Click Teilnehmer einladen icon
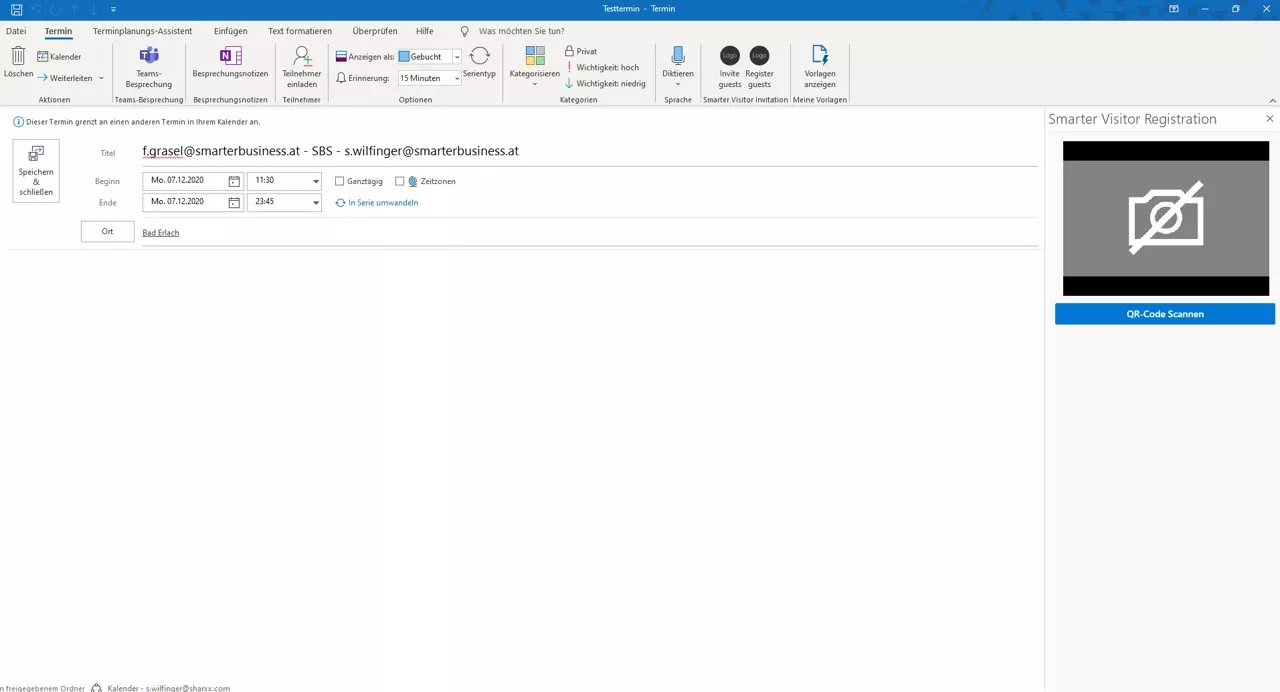1280x692 pixels. point(301,57)
